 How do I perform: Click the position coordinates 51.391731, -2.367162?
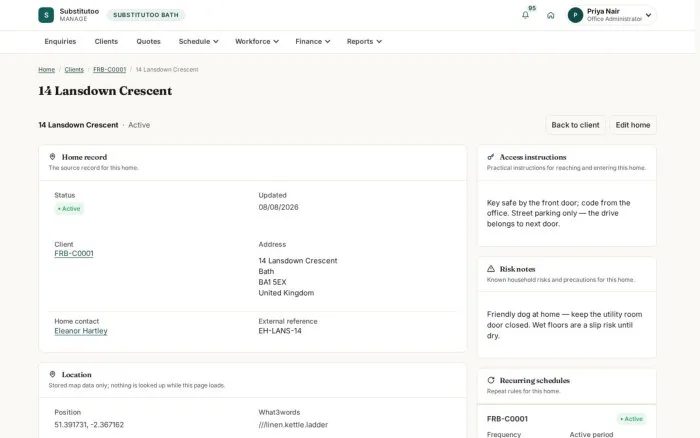(89, 425)
